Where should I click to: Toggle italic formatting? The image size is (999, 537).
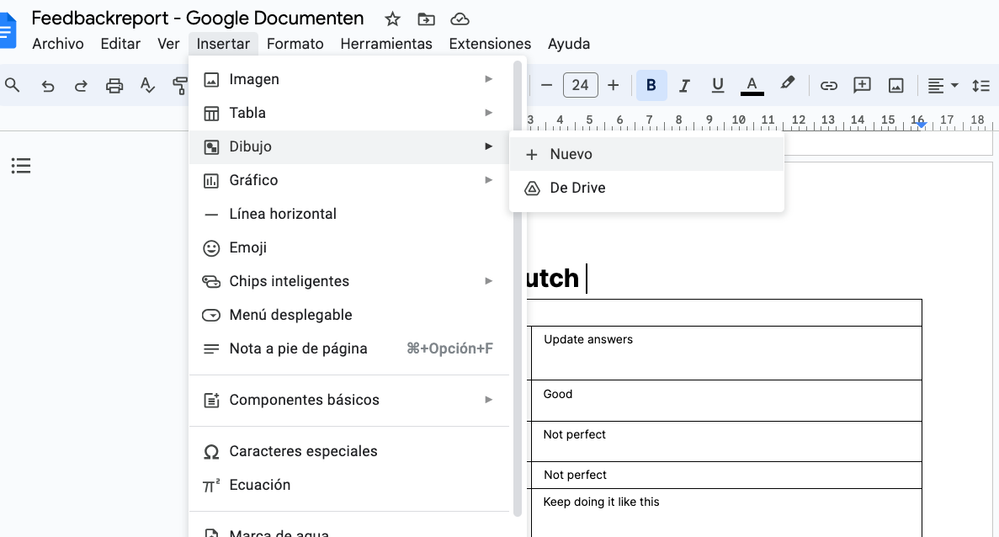tap(684, 85)
